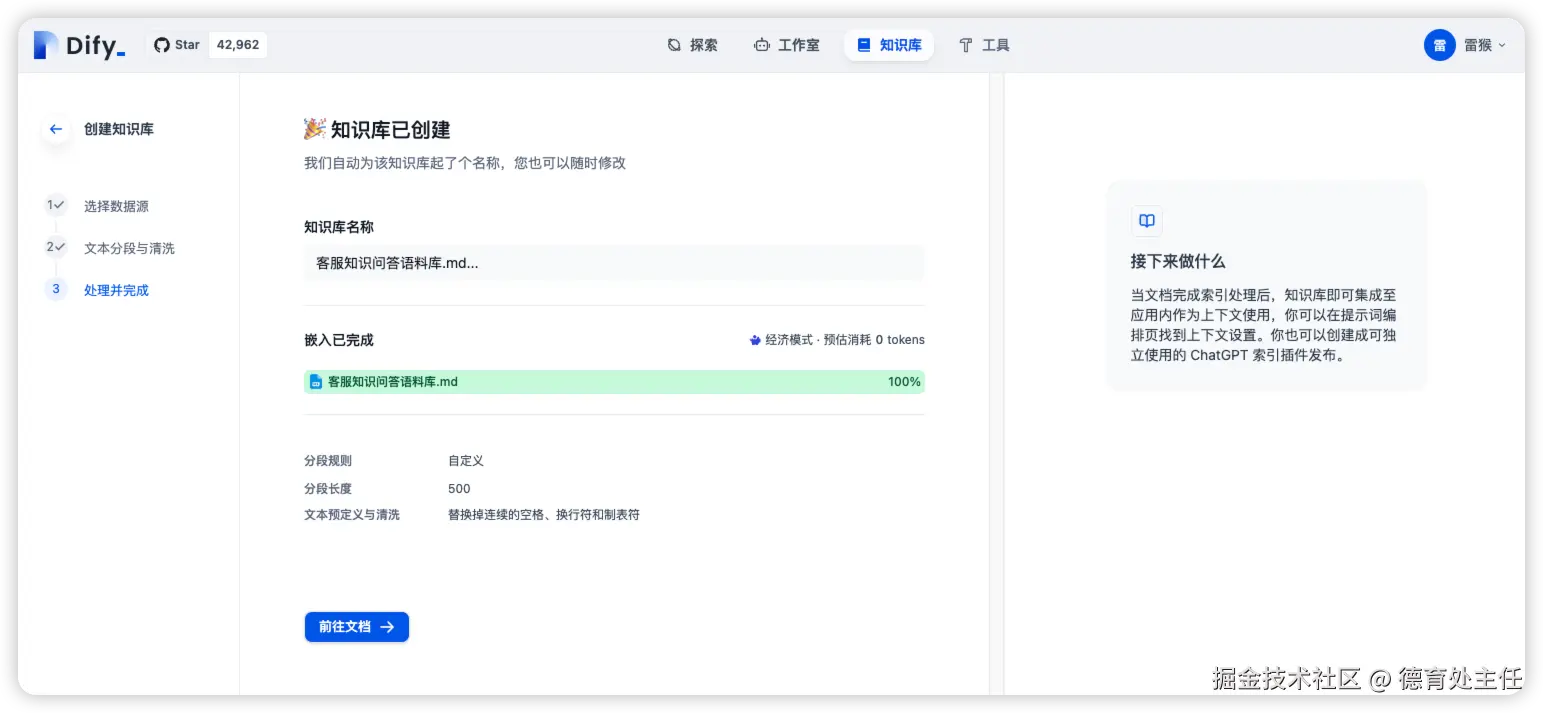1543x713 pixels.
Task: Click the markdown file icon of 客服知识问答语料库.md
Action: pyautogui.click(x=318, y=381)
